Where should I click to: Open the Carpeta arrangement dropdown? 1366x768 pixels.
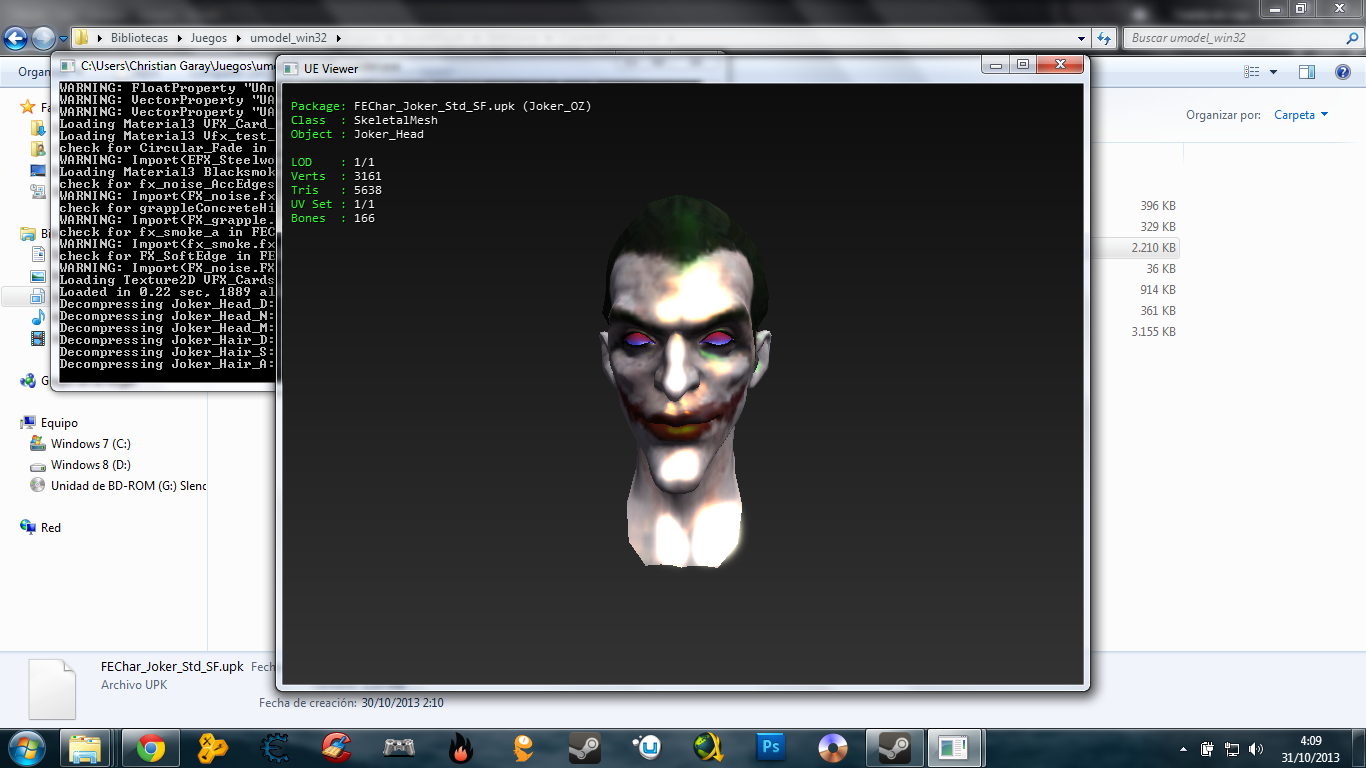tap(1301, 115)
